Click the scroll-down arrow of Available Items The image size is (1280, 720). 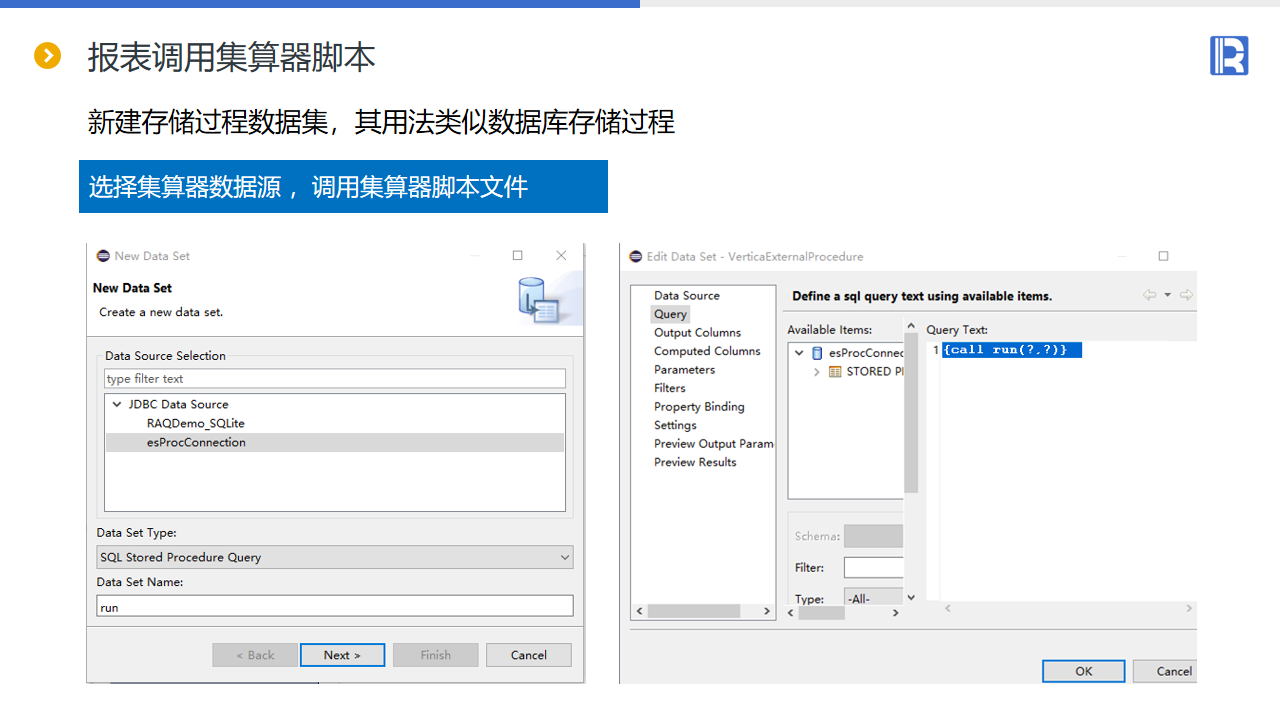(911, 597)
